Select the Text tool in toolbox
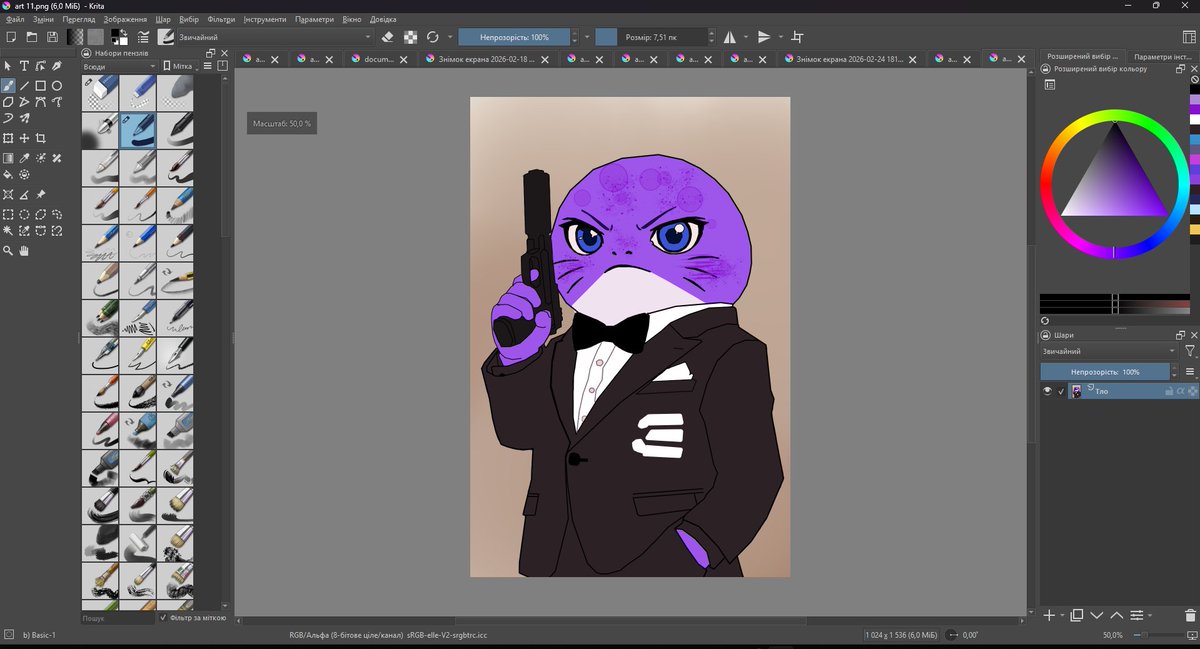Viewport: 1200px width, 649px height. tap(24, 66)
